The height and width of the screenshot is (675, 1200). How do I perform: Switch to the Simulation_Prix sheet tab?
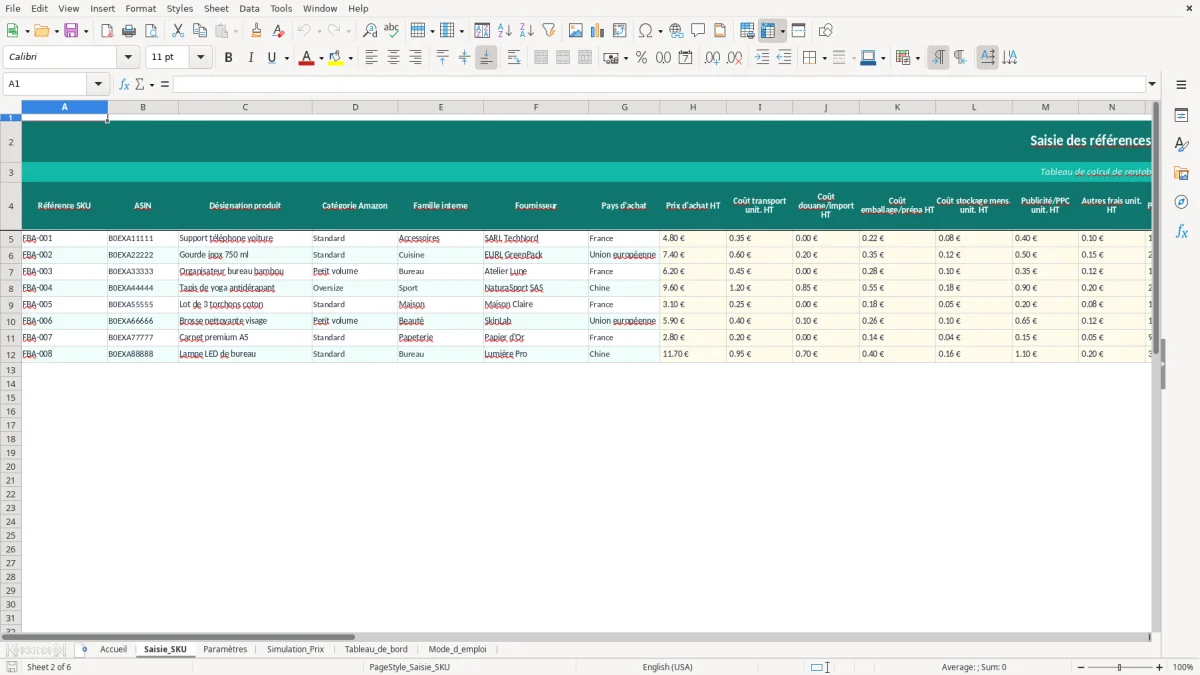tap(295, 649)
